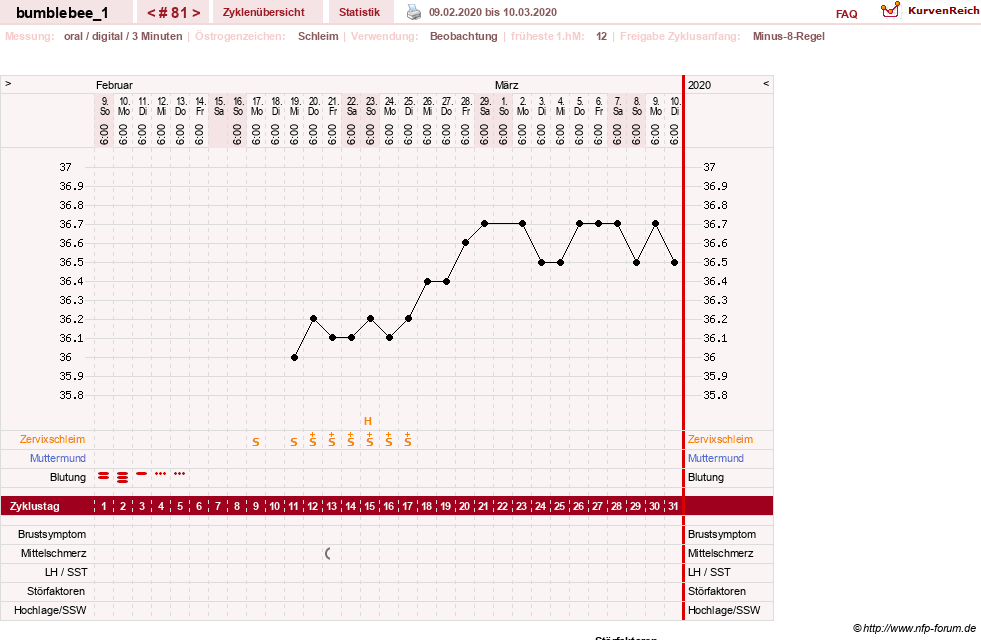Open the Zyklenübersicht tab
This screenshot has width=981, height=640.
263,12
